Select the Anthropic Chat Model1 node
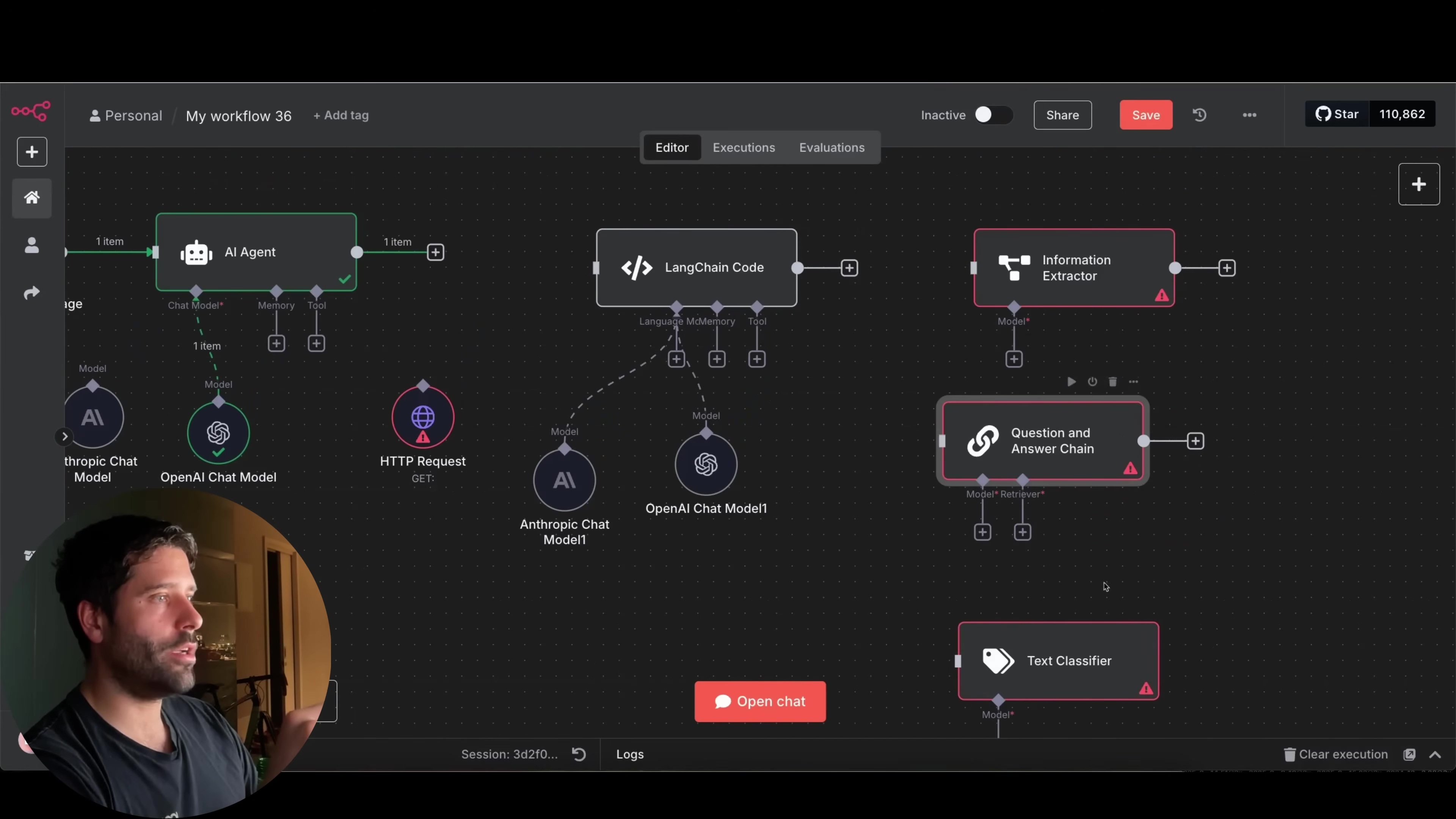Image resolution: width=1456 pixels, height=819 pixels. 564,480
